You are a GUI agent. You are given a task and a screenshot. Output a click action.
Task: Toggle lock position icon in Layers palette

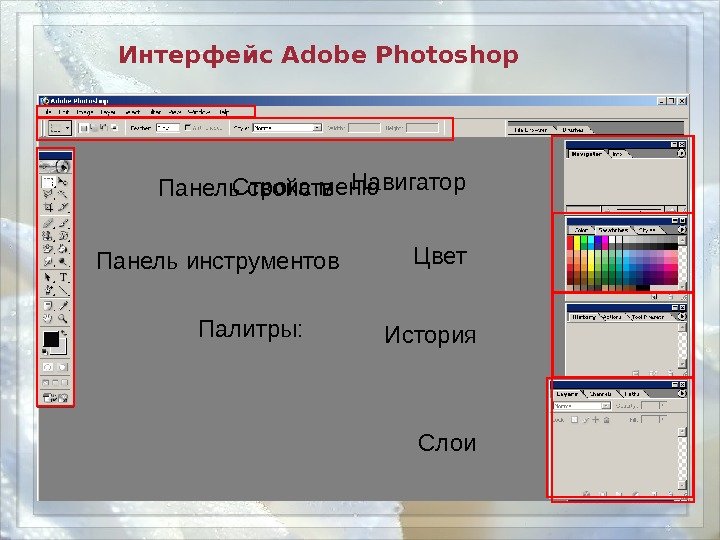pyautogui.click(x=596, y=420)
